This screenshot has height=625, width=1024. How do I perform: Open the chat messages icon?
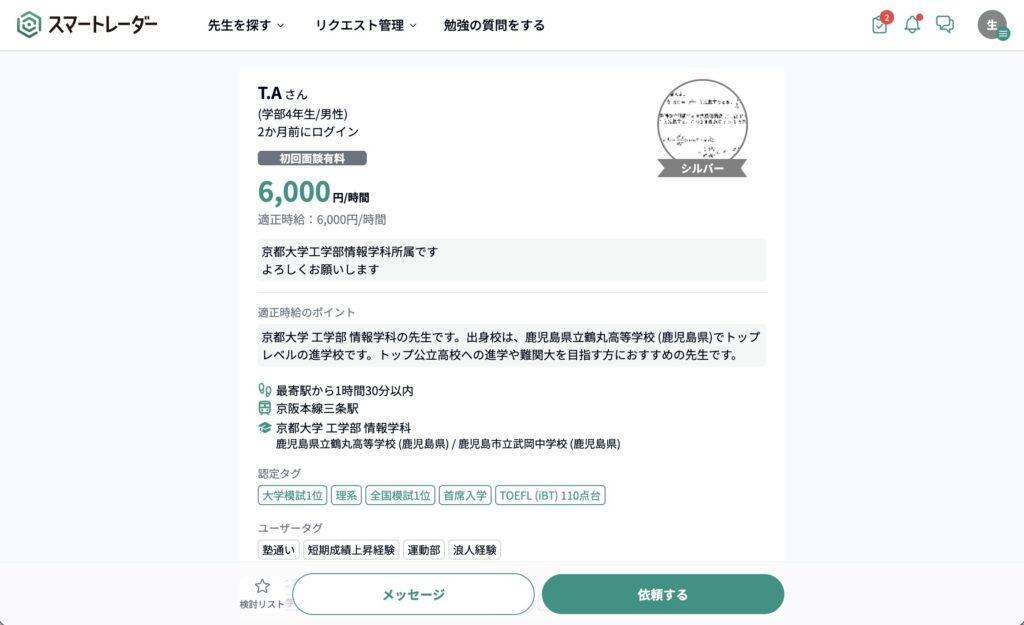click(945, 25)
